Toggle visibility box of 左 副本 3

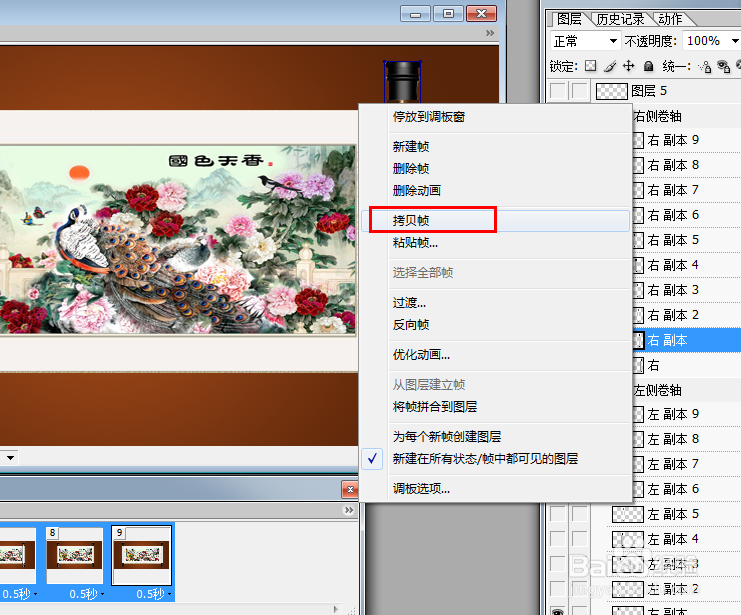[558, 563]
